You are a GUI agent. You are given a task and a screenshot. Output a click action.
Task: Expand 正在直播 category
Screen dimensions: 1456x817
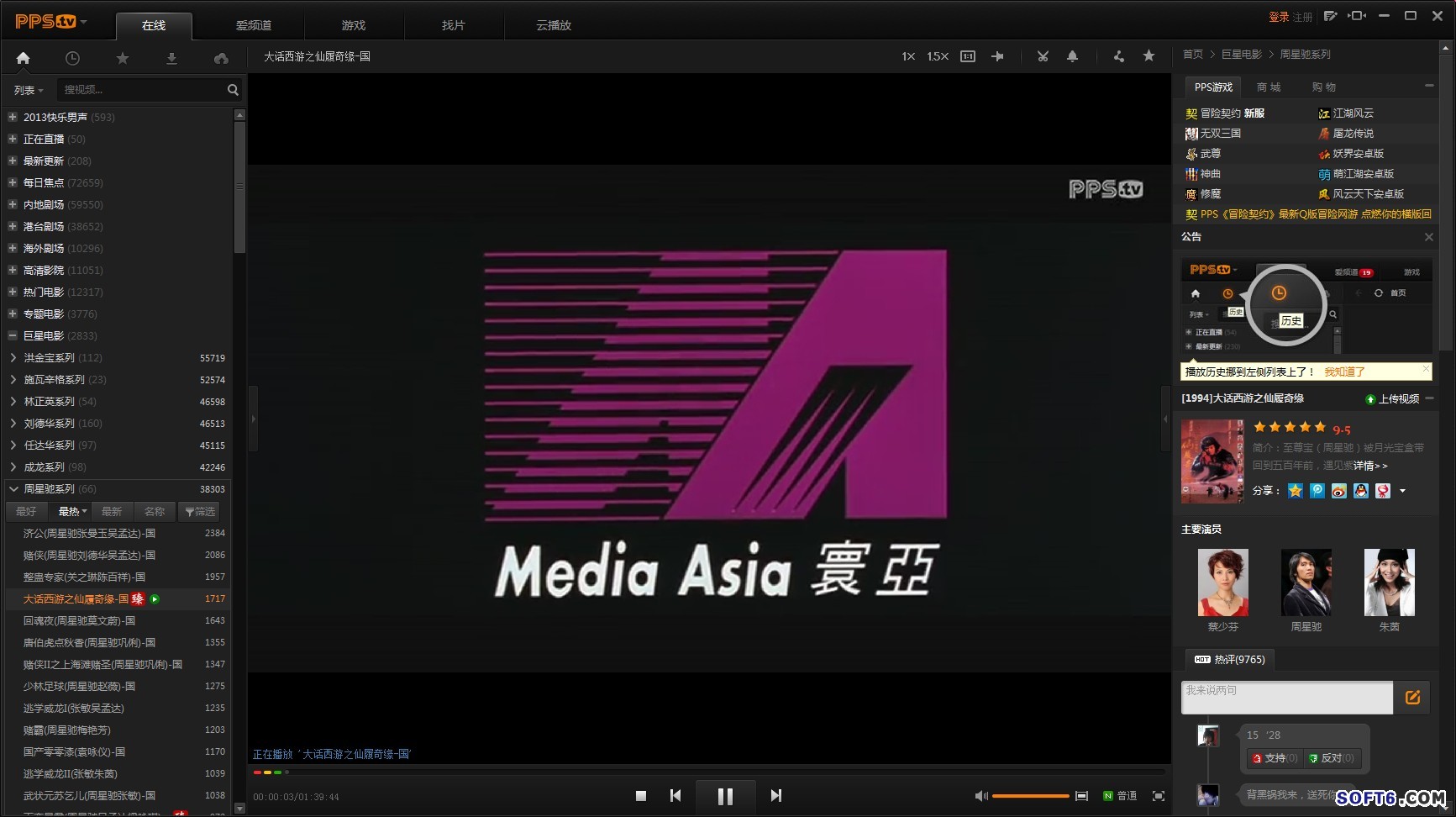[13, 139]
